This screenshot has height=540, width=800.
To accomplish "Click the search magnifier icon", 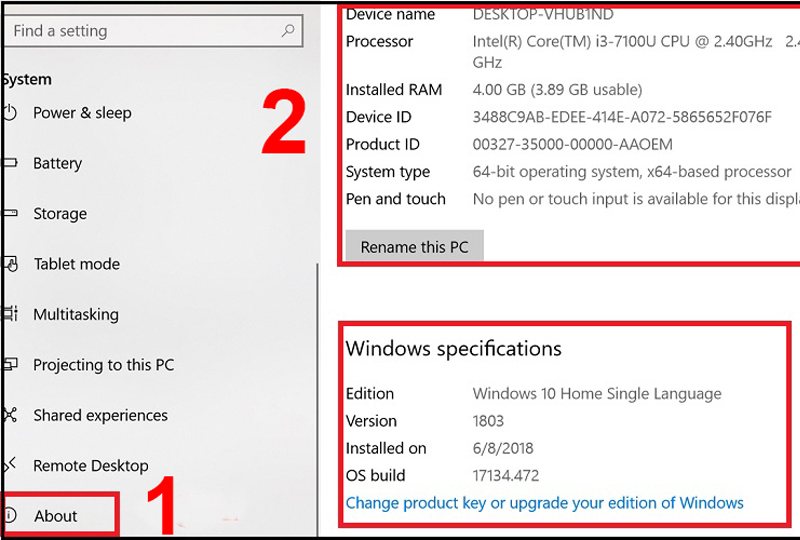I will [x=288, y=31].
